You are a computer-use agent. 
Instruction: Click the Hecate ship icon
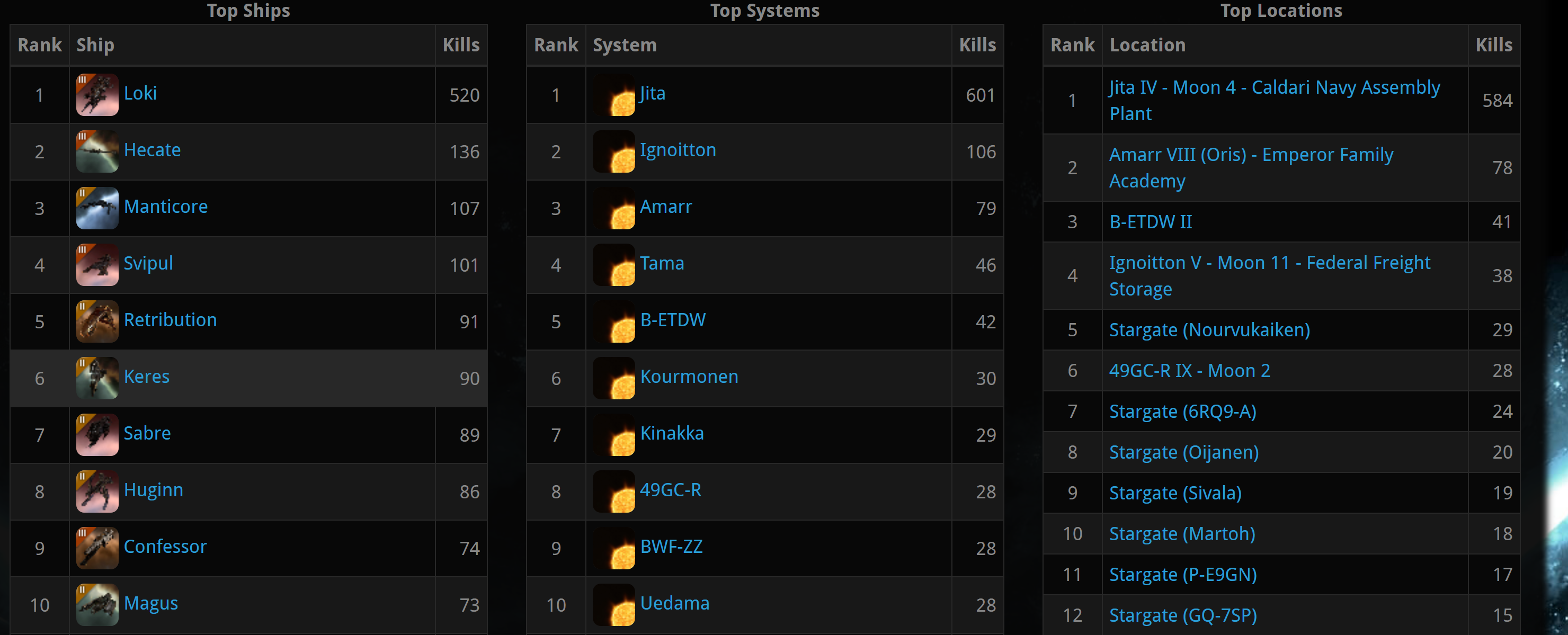point(97,151)
